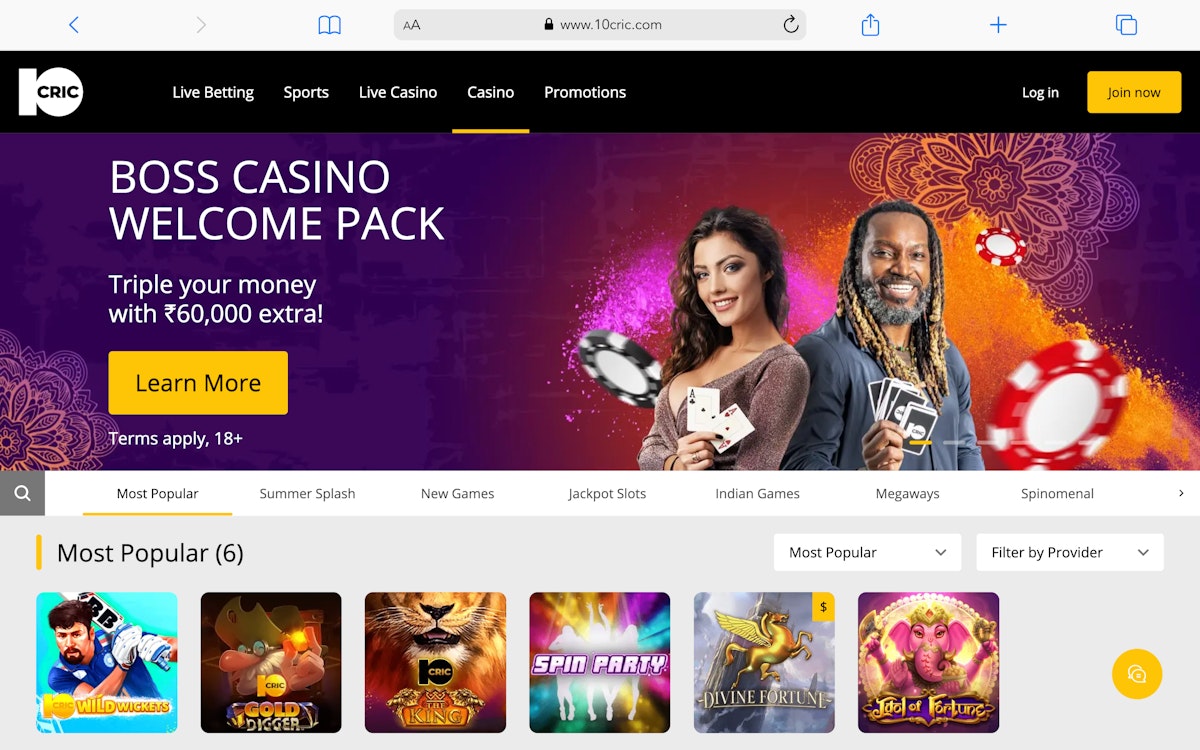Click the Learn More banner button
Image resolution: width=1200 pixels, height=750 pixels.
pos(198,383)
